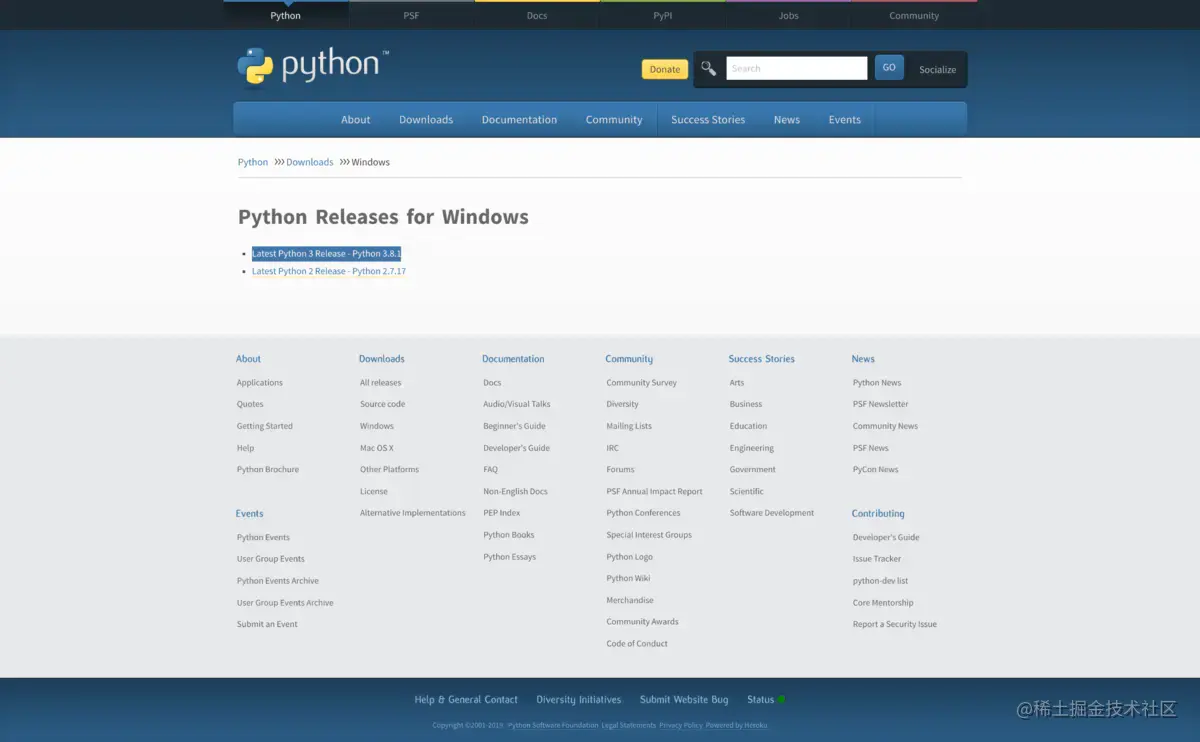Open footer Code of Conduct link
This screenshot has height=742, width=1200.
tap(637, 644)
